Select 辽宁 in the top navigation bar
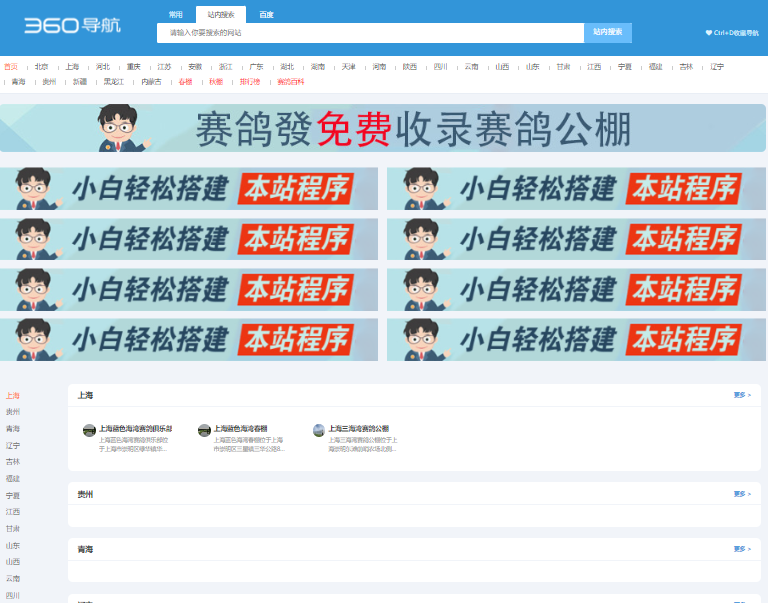768x603 pixels. [717, 67]
